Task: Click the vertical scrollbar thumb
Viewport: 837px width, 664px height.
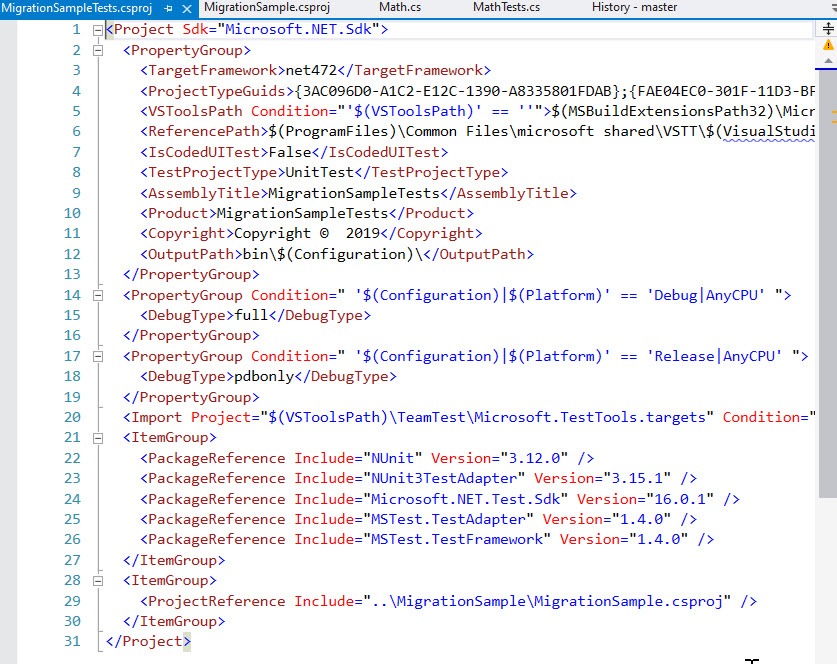Action: coord(828,280)
